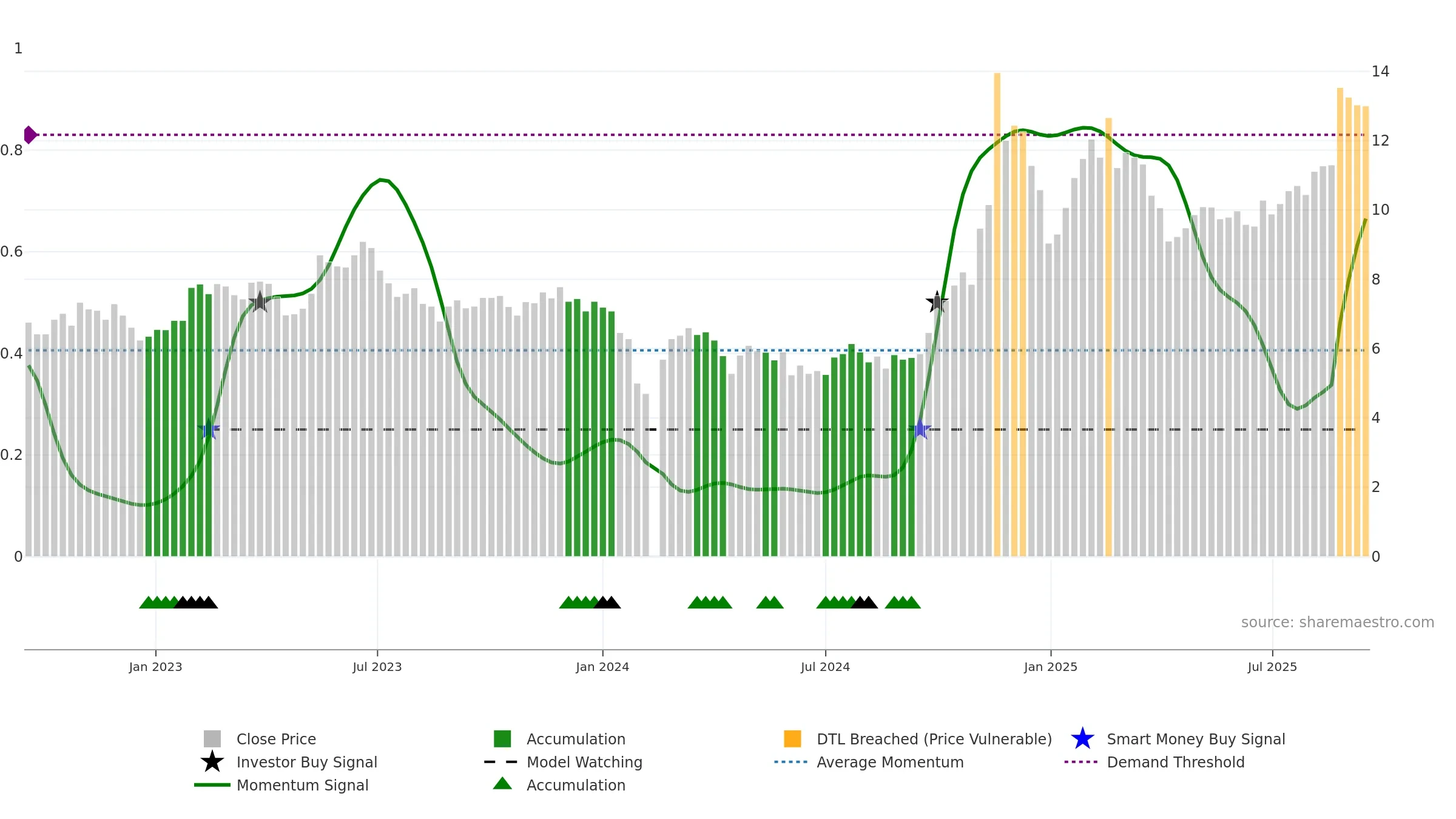Screen dimensions: 1456x819
Task: Click the black star marker near September 2024
Action: click(937, 302)
